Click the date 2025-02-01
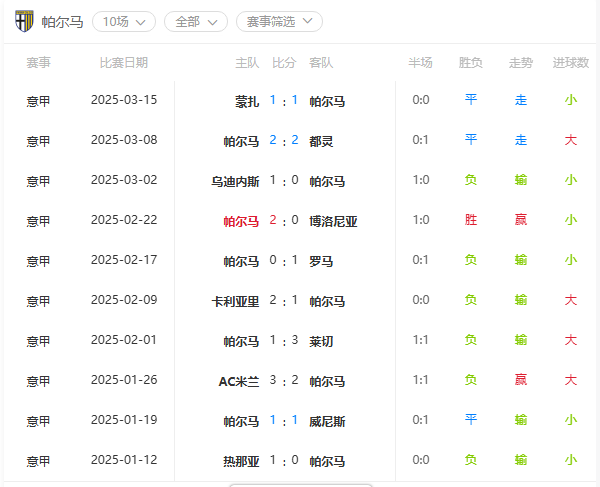This screenshot has height=487, width=600. click(124, 340)
